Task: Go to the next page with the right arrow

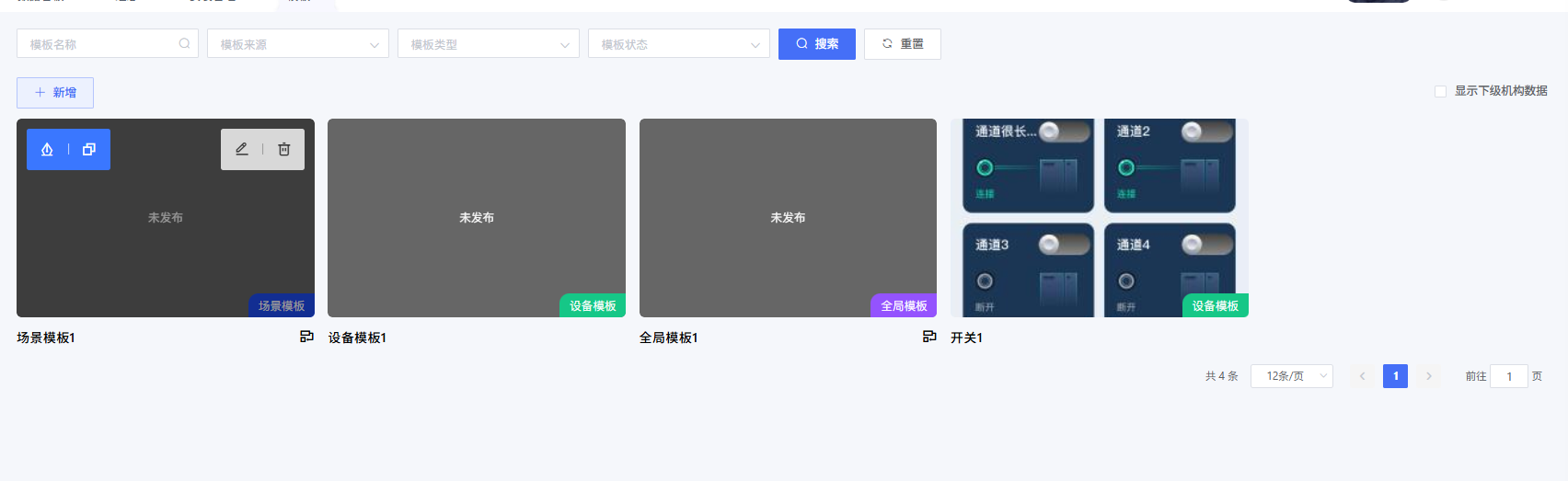Action: [1428, 376]
